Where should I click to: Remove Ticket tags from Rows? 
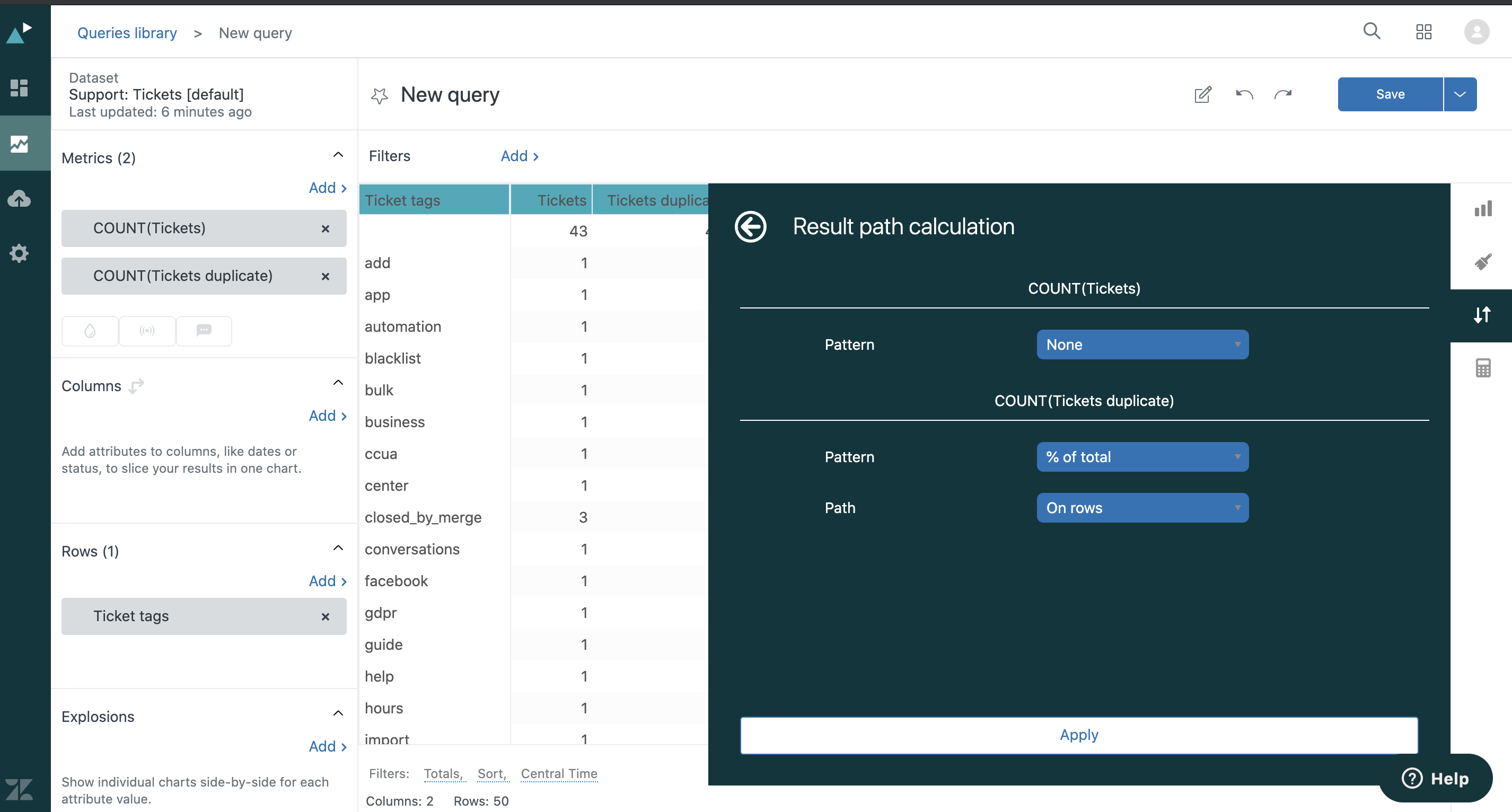[325, 616]
